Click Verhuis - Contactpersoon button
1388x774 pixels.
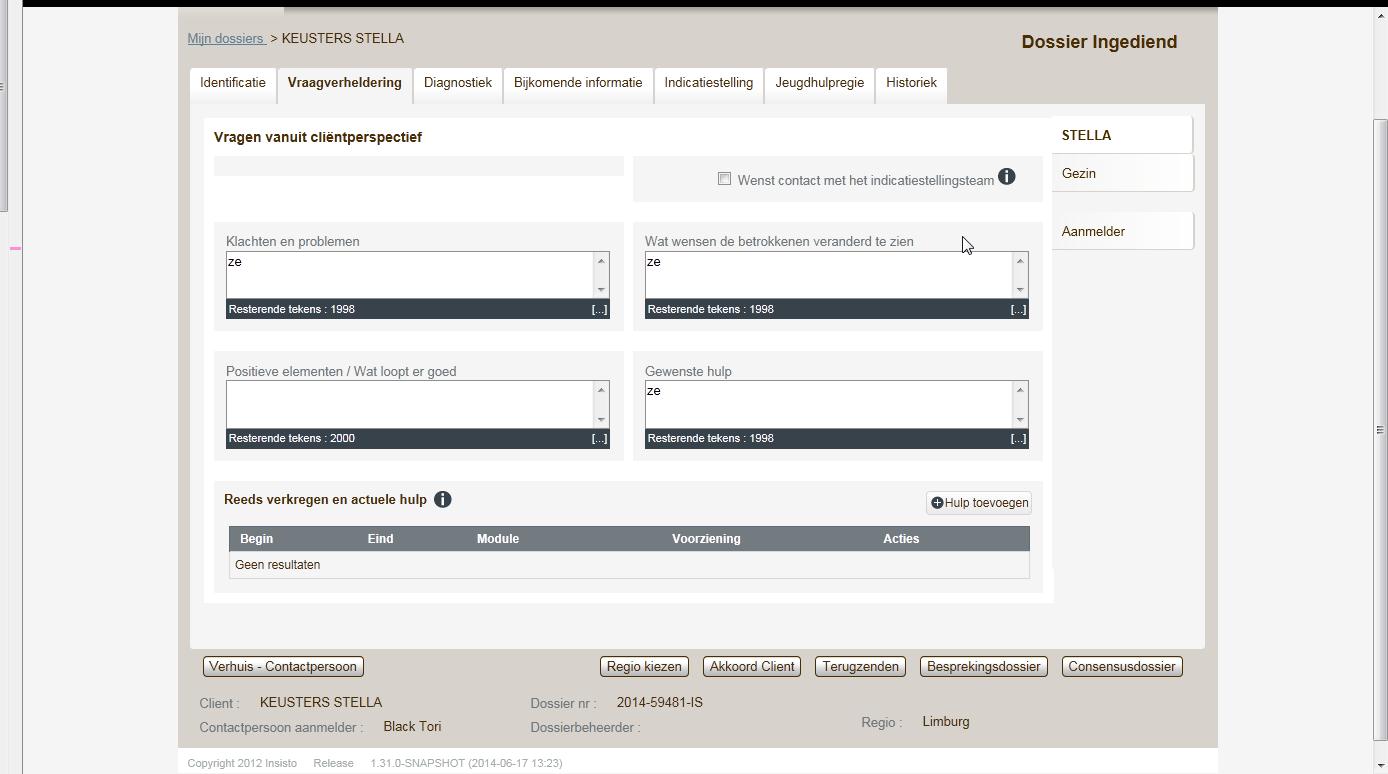pos(283,667)
